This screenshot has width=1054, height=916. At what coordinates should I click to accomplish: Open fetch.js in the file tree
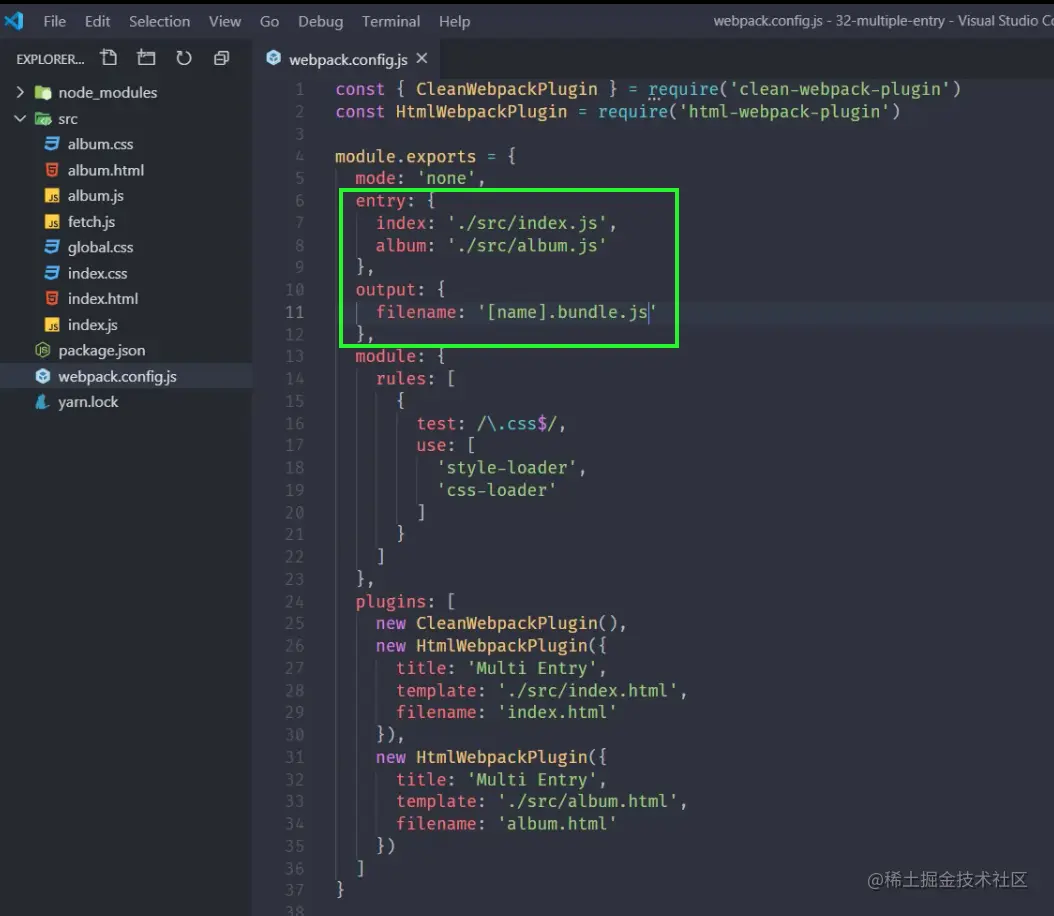pyautogui.click(x=91, y=222)
